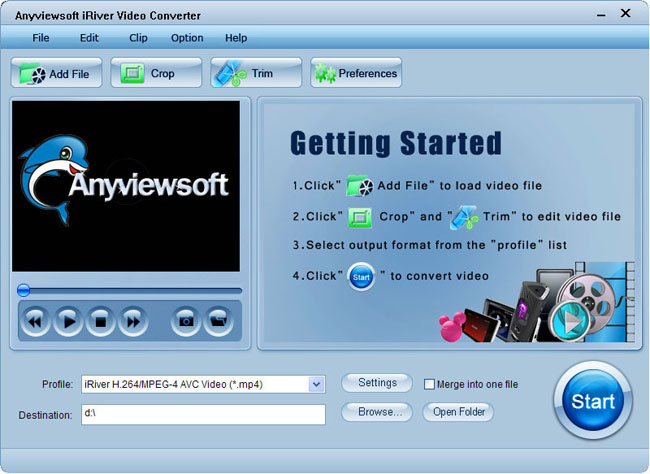Open the File menu

pos(41,38)
